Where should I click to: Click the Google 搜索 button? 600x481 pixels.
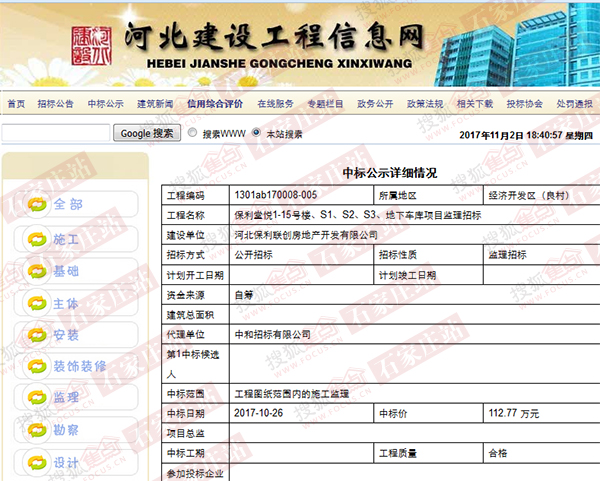pyautogui.click(x=147, y=133)
